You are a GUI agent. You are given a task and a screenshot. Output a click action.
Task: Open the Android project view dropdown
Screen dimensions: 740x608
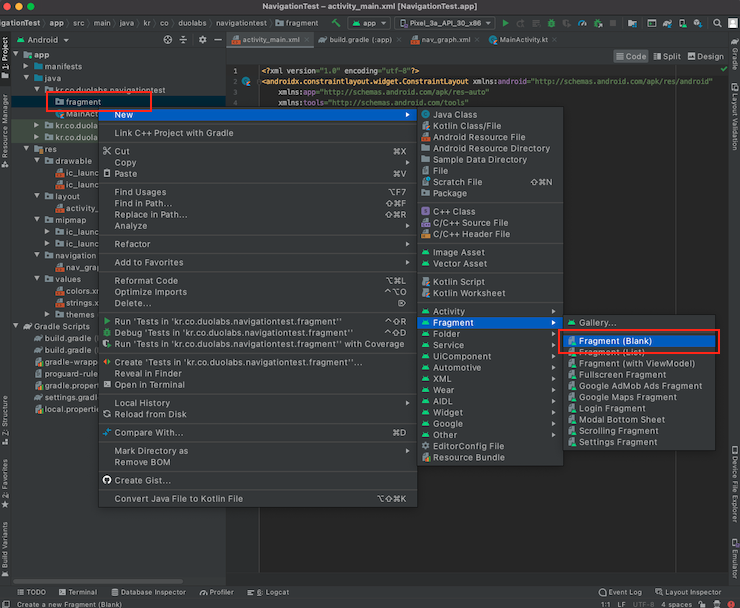tap(43, 40)
